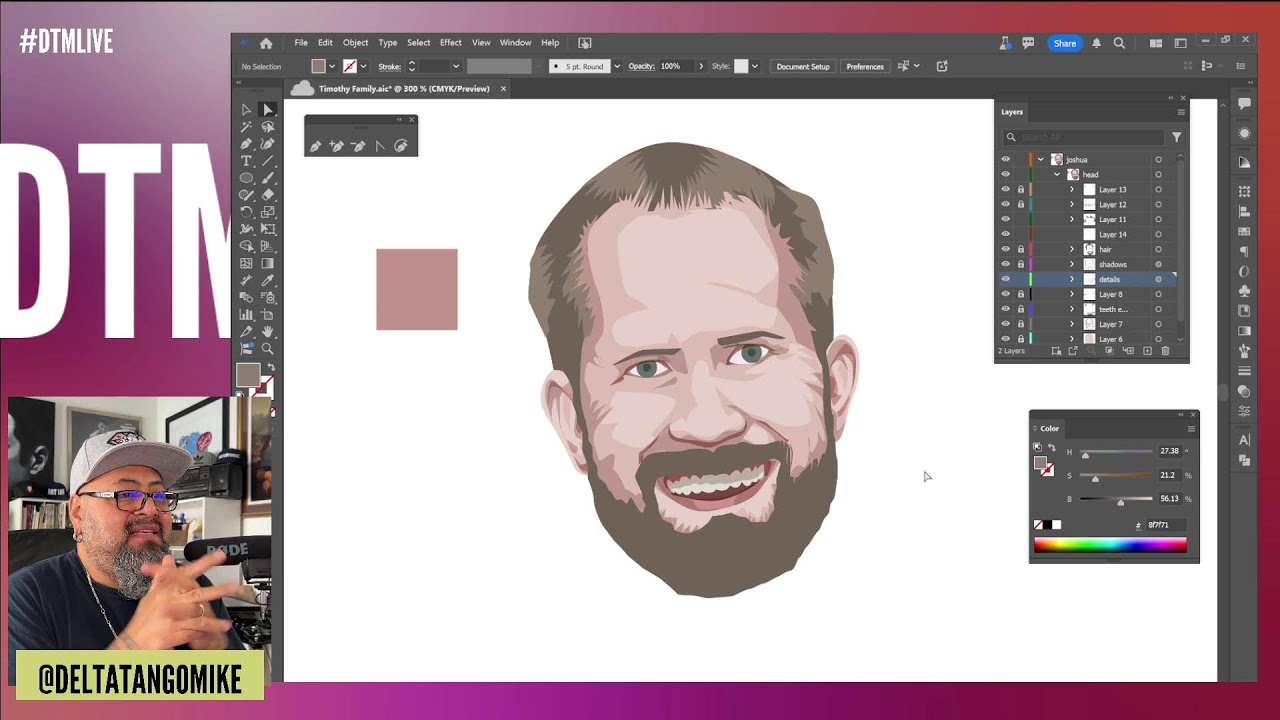1280x720 pixels.
Task: Select the Pen tool
Action: (x=246, y=144)
